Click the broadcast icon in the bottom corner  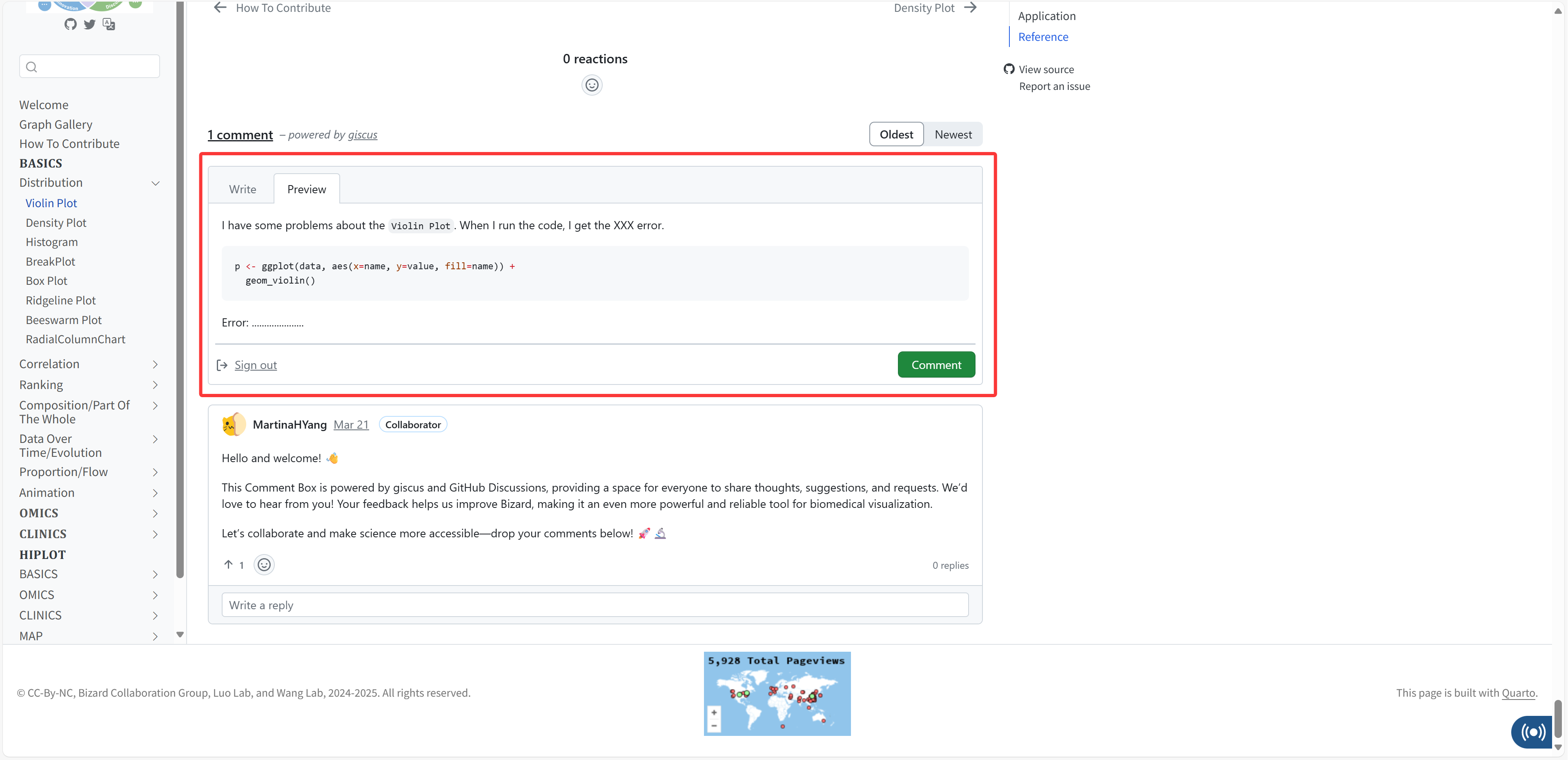click(1533, 731)
